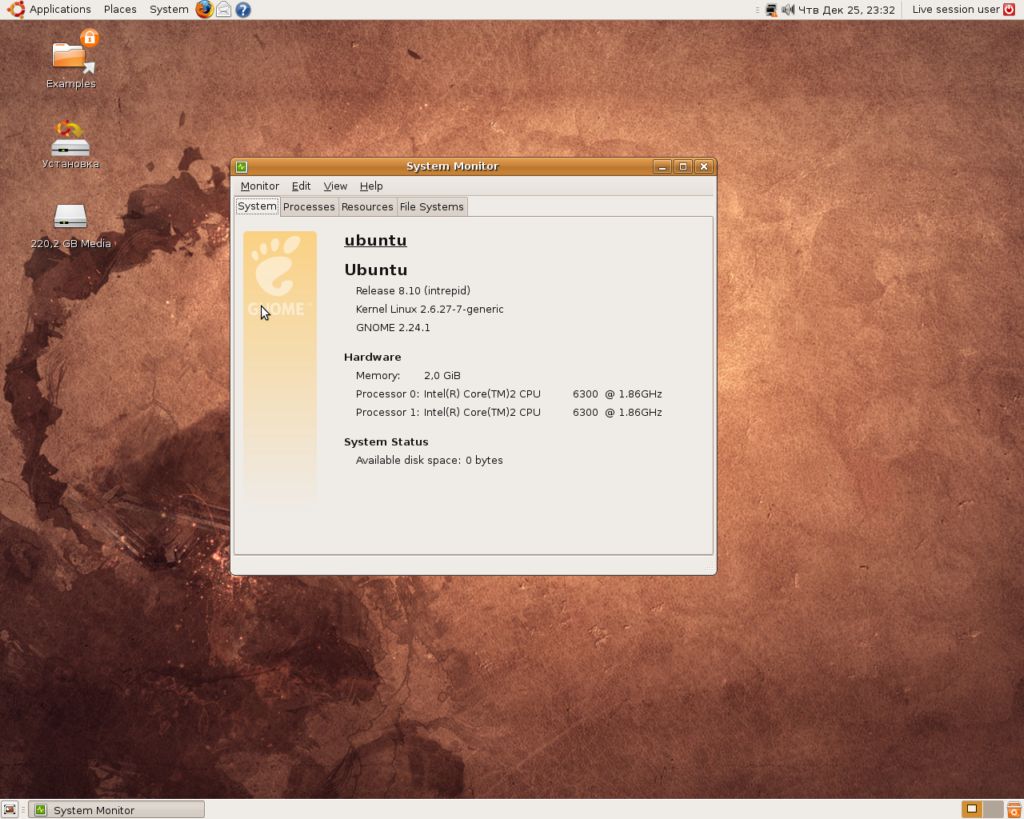Viewport: 1024px width, 819px height.
Task: Open the Monitor menu
Action: click(259, 186)
